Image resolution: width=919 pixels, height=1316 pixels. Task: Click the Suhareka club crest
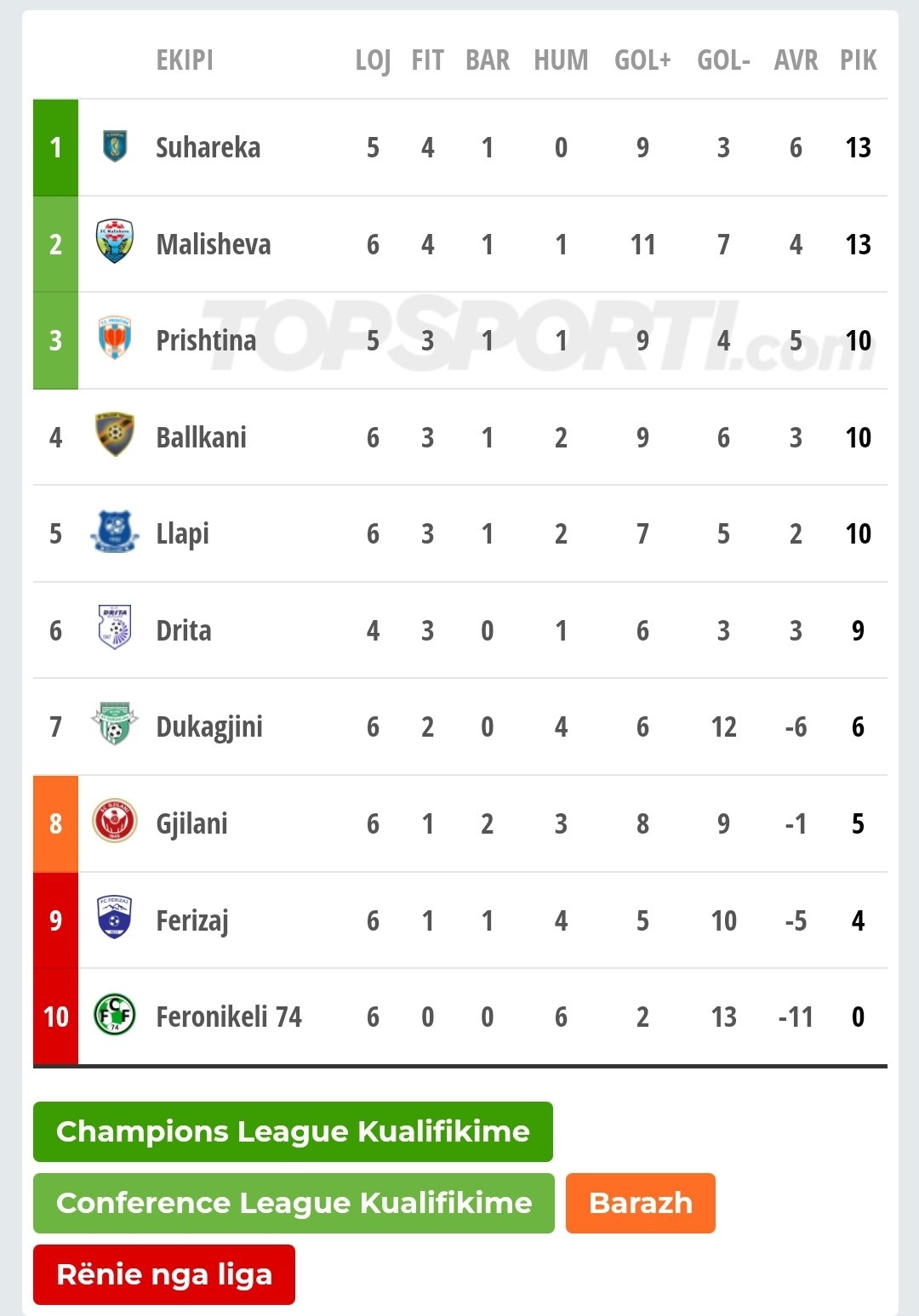pos(115,147)
